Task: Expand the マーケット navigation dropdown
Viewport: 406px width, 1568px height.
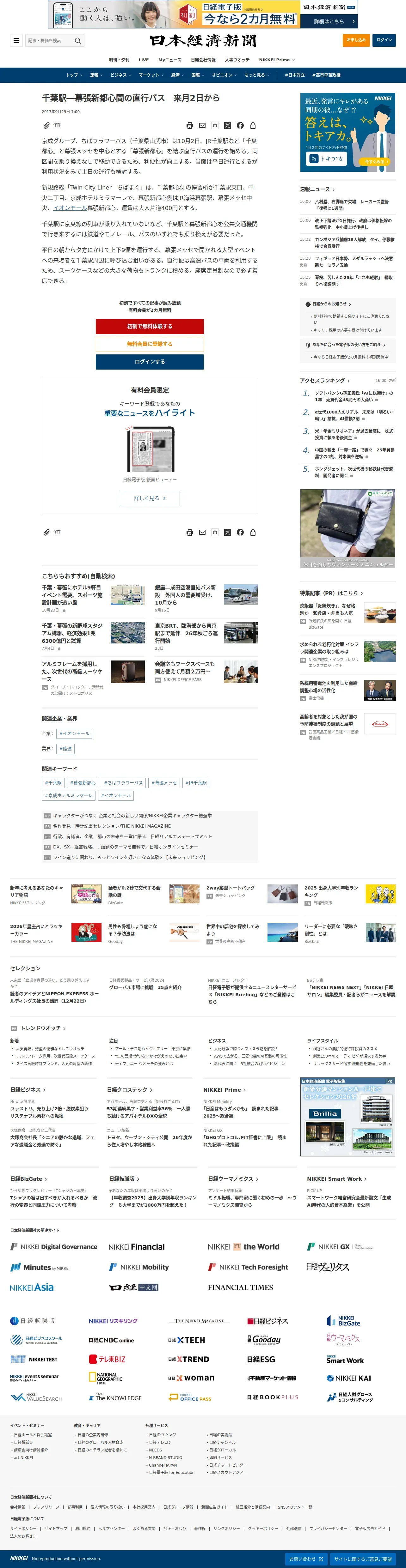Action: [151, 75]
